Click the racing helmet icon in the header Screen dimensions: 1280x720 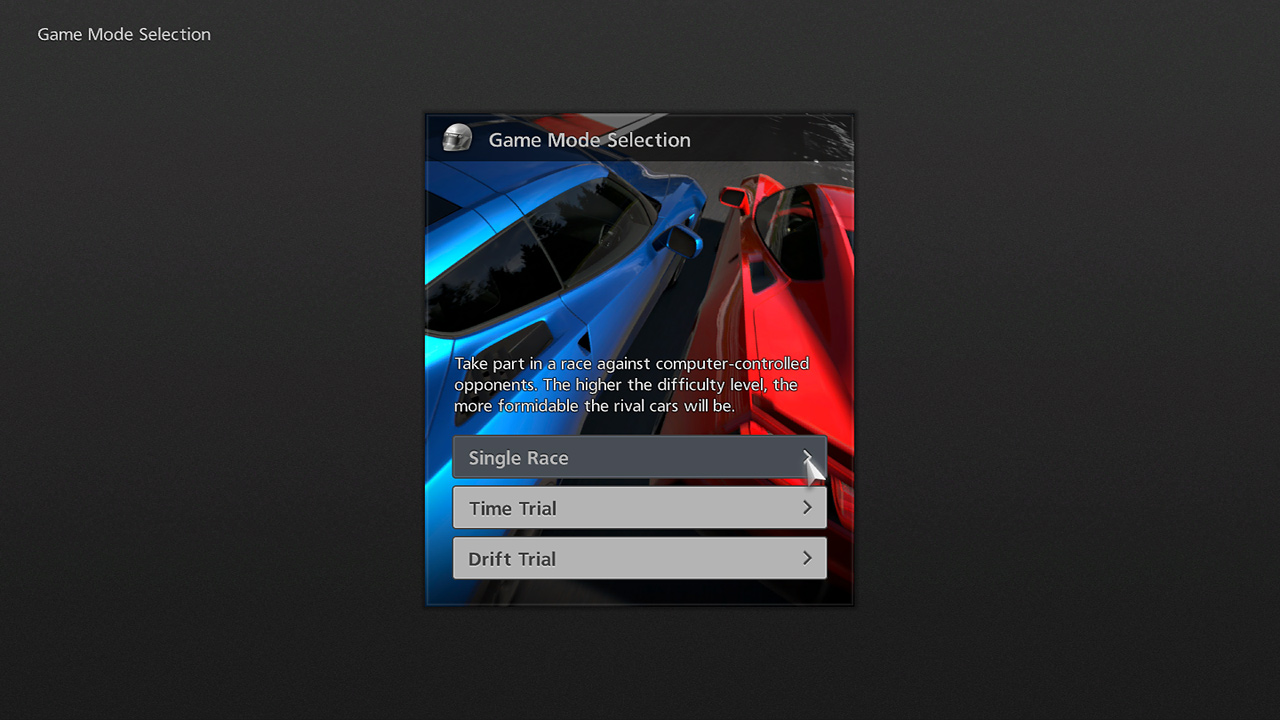coord(457,138)
